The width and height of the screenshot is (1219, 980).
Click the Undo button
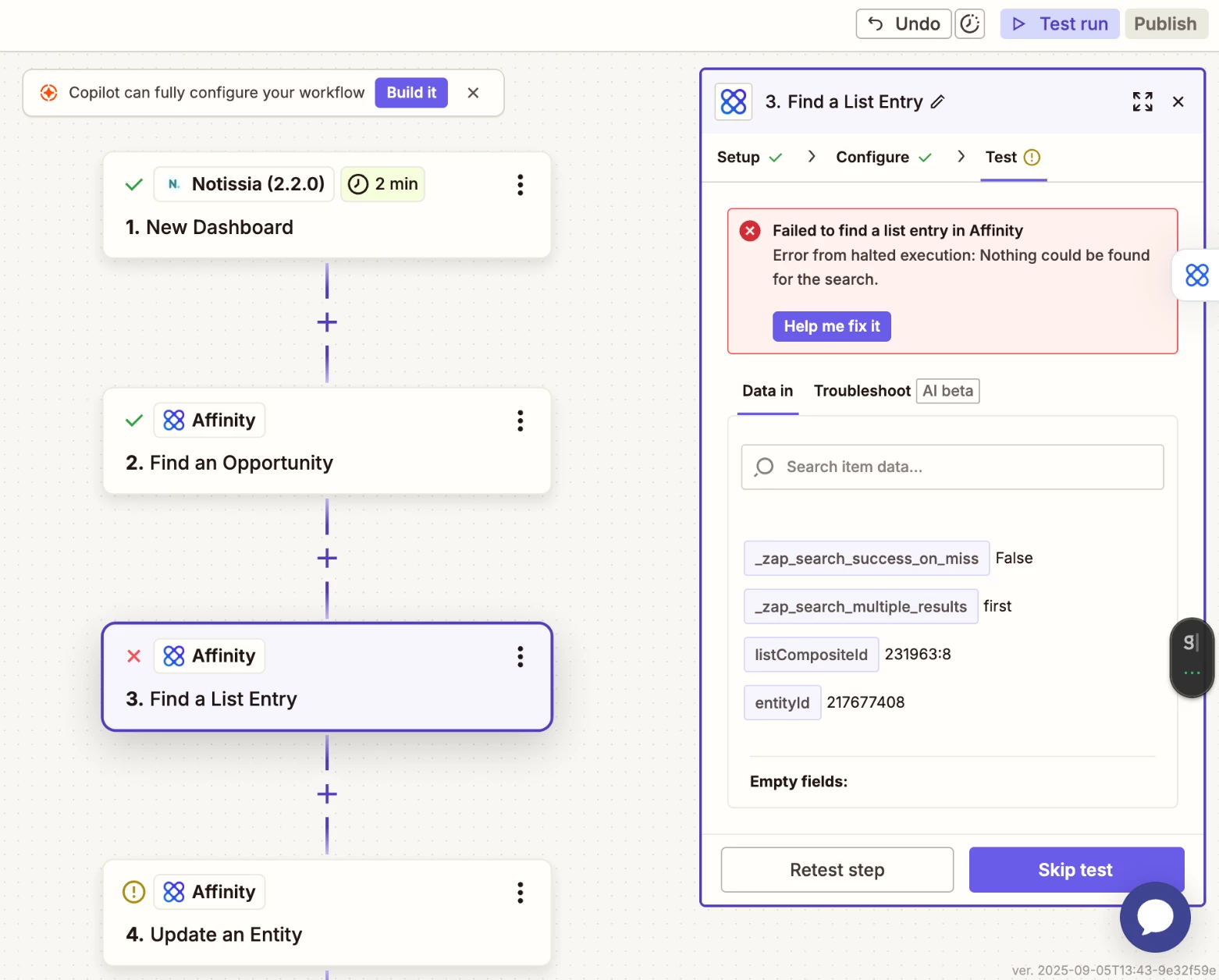click(x=903, y=23)
